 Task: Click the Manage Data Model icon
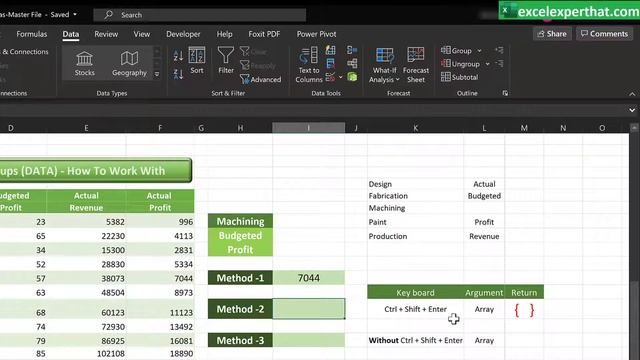[352, 77]
